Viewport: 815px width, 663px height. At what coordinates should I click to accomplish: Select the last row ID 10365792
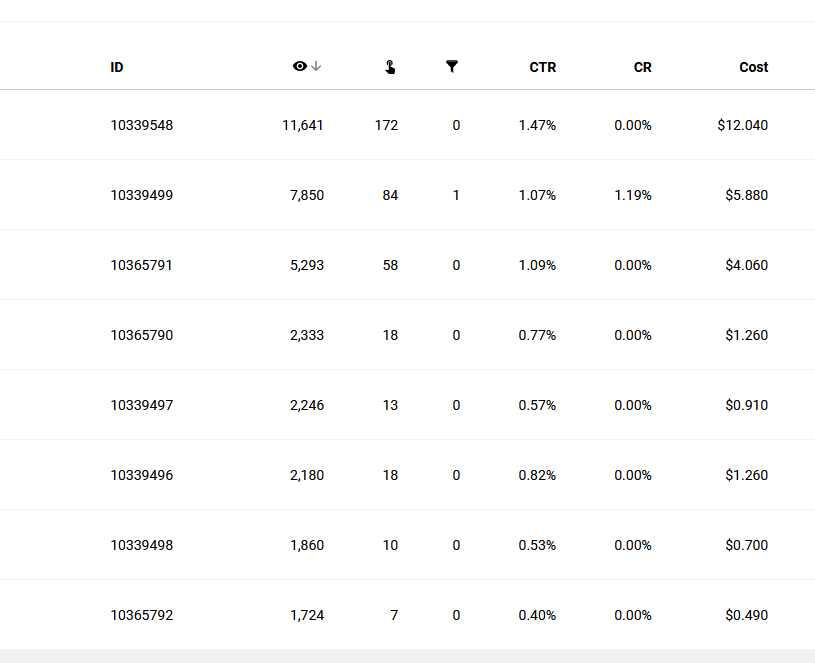(x=142, y=615)
